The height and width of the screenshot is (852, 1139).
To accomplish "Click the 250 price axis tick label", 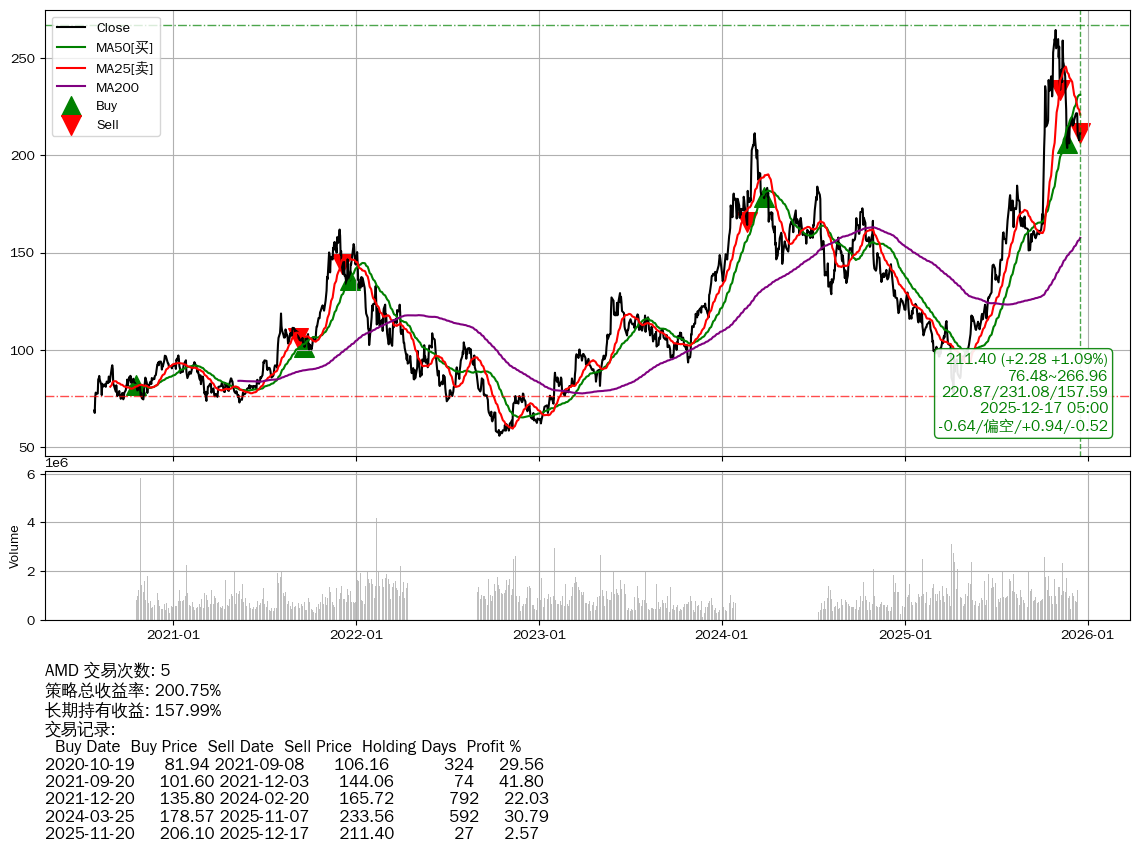I will (x=25, y=59).
